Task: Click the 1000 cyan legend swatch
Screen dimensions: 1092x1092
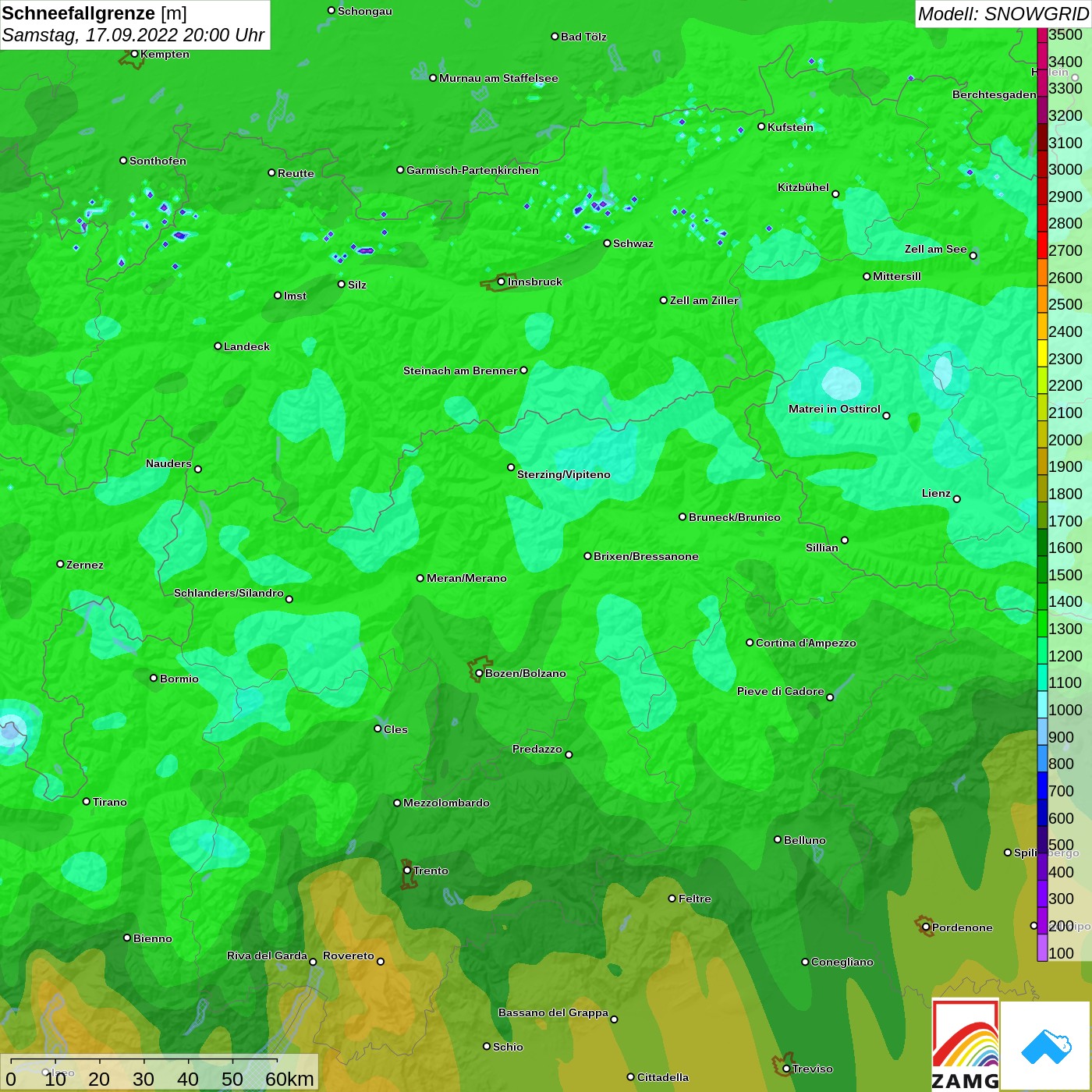Action: pyautogui.click(x=1042, y=704)
